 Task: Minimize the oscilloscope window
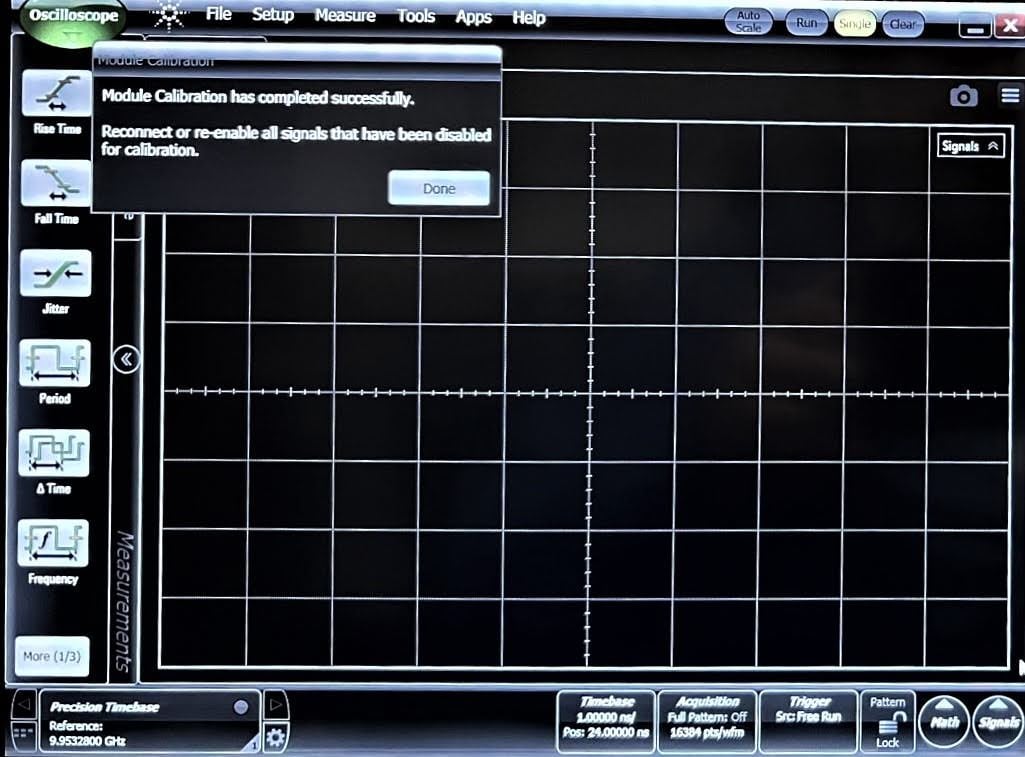[x=975, y=27]
